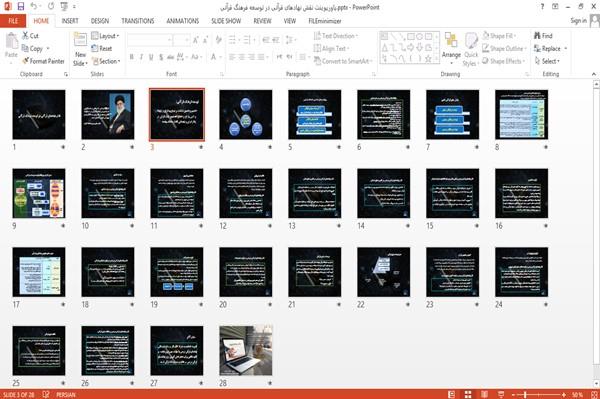The height and width of the screenshot is (399, 600).
Task: Expand the Section dropdown
Action: pyautogui.click(x=106, y=61)
